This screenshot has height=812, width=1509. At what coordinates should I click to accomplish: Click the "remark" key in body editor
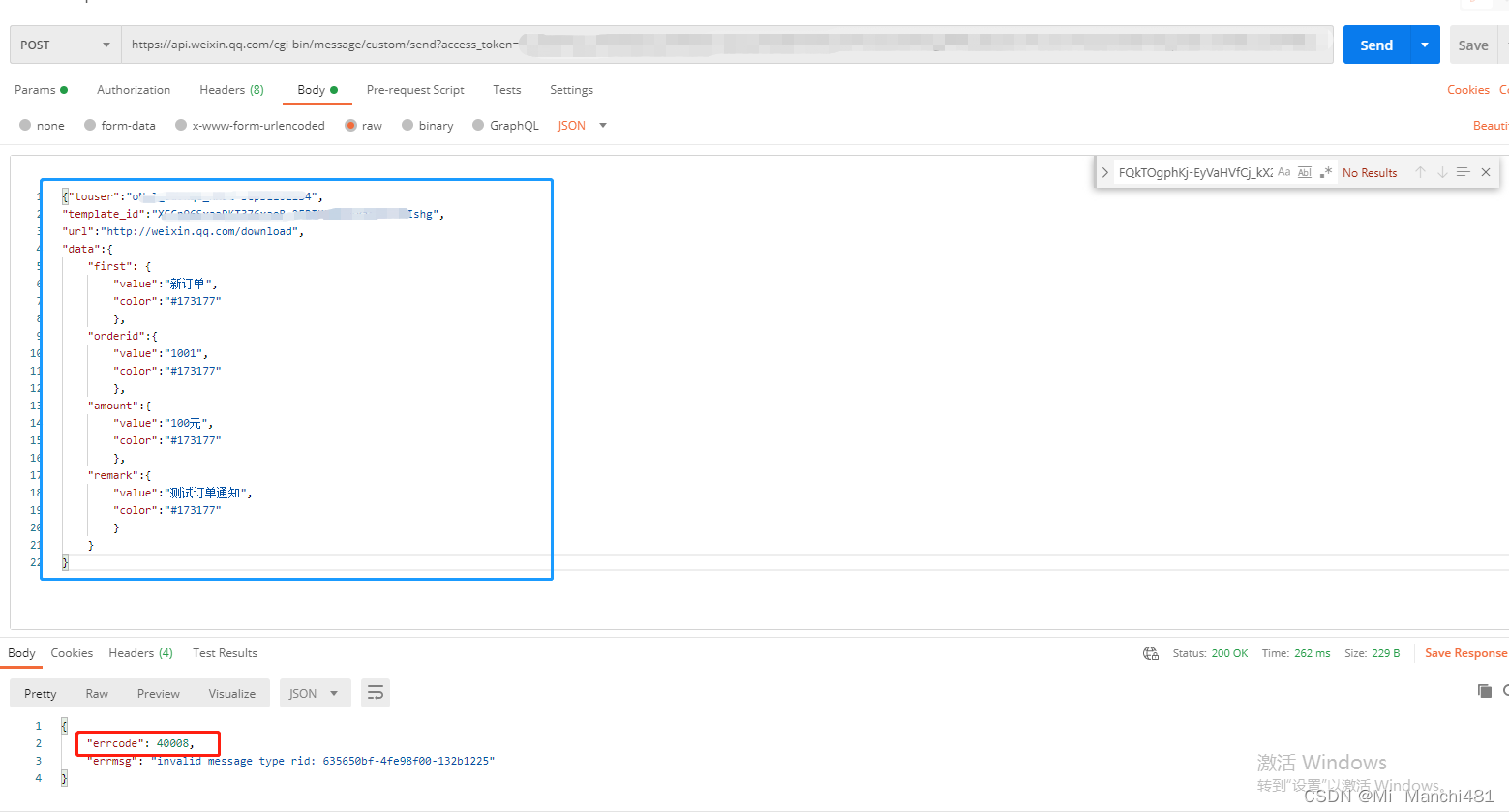click(x=115, y=475)
